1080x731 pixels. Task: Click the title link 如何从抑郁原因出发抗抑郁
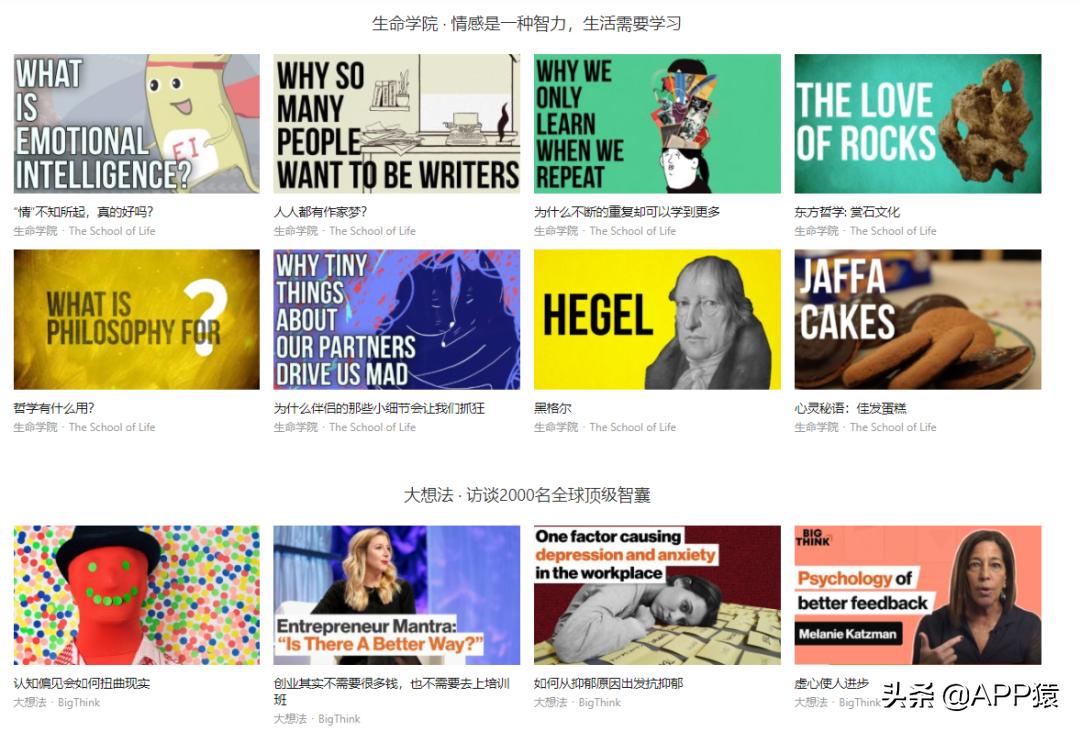click(x=608, y=683)
